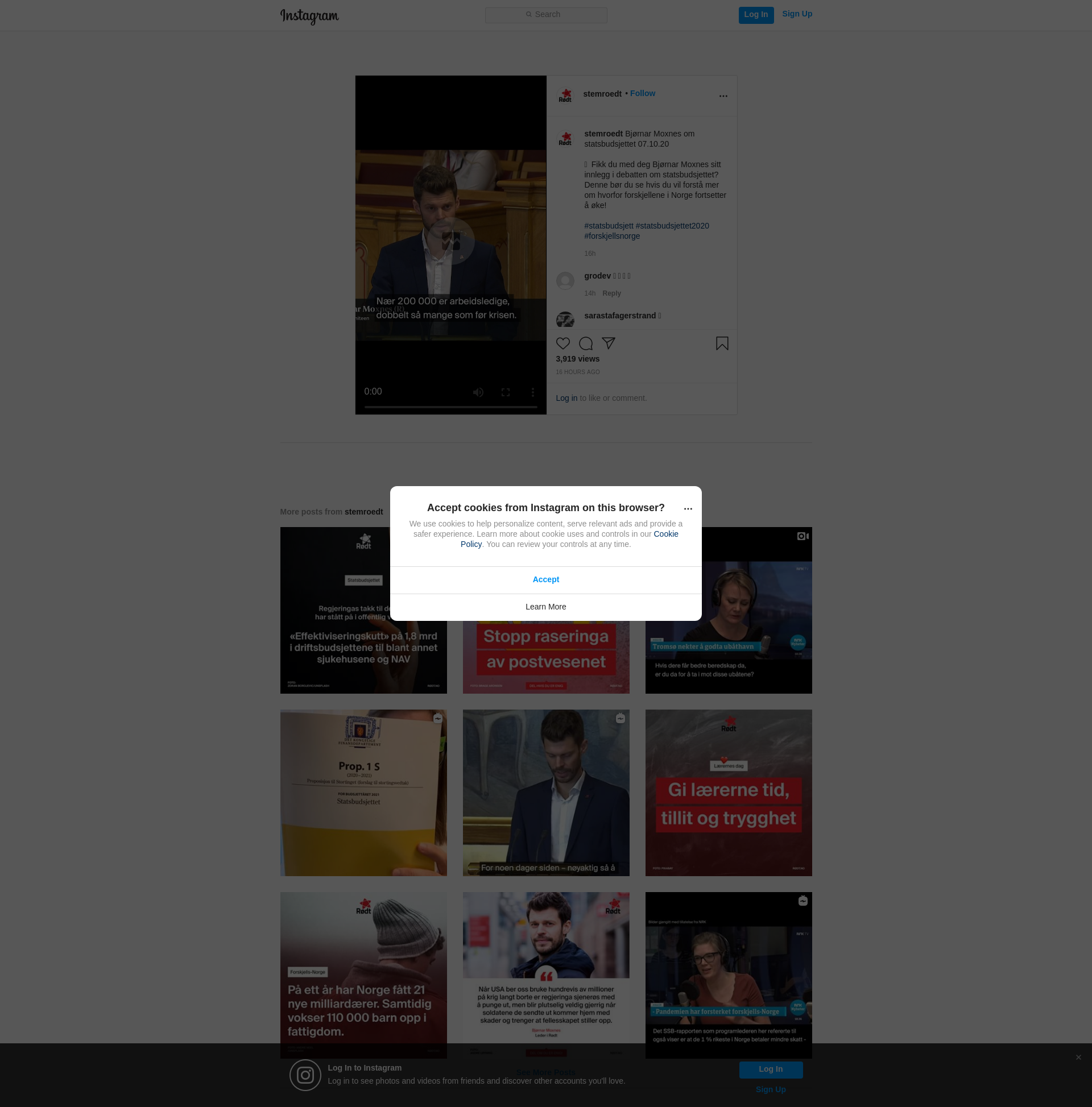This screenshot has height=1107, width=1092.
Task: Mute the video volume
Action: coord(478,392)
